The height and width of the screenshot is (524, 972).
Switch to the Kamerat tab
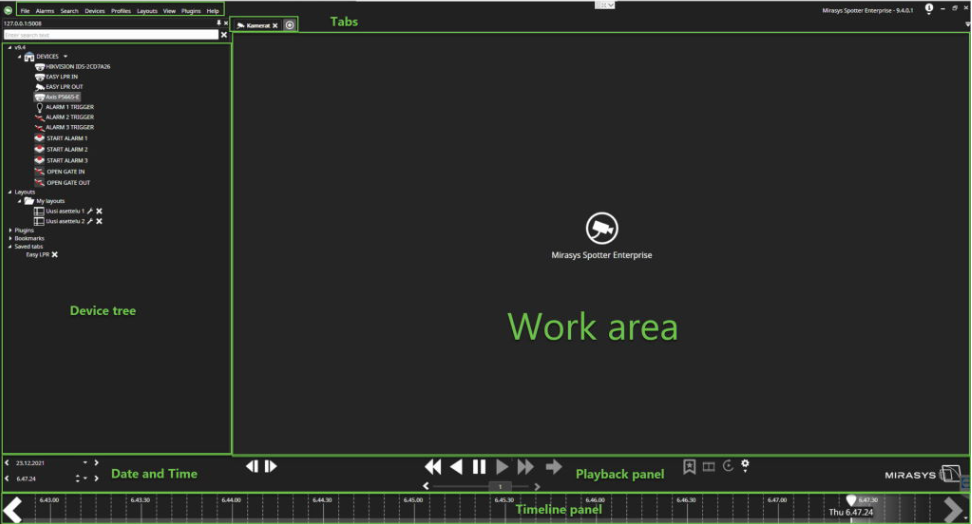(x=257, y=25)
